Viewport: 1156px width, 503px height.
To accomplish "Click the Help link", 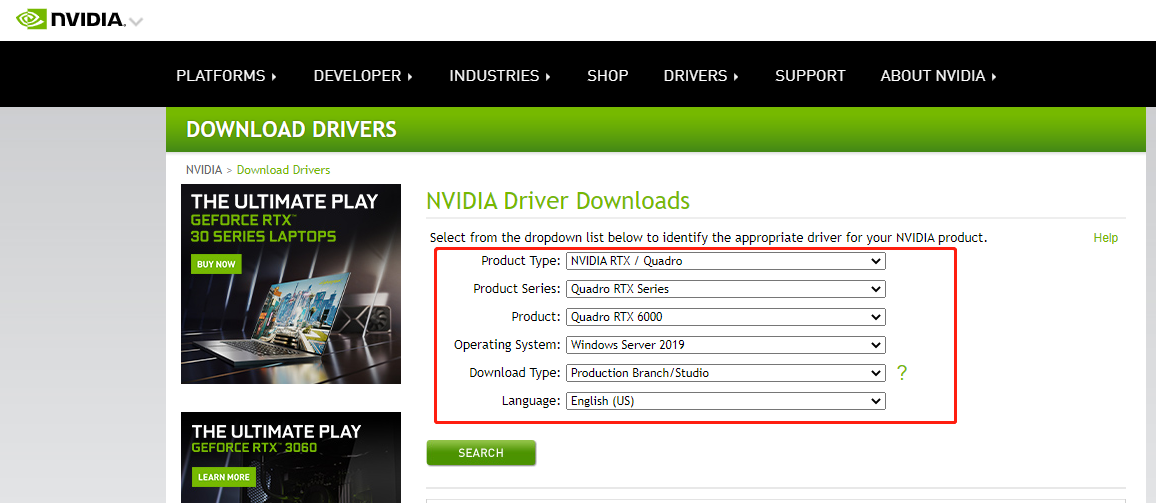I will pos(1105,238).
